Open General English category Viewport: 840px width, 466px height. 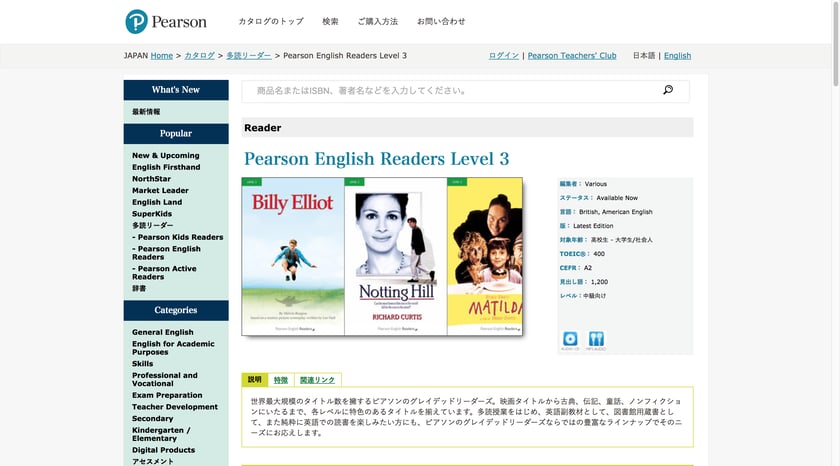[163, 332]
